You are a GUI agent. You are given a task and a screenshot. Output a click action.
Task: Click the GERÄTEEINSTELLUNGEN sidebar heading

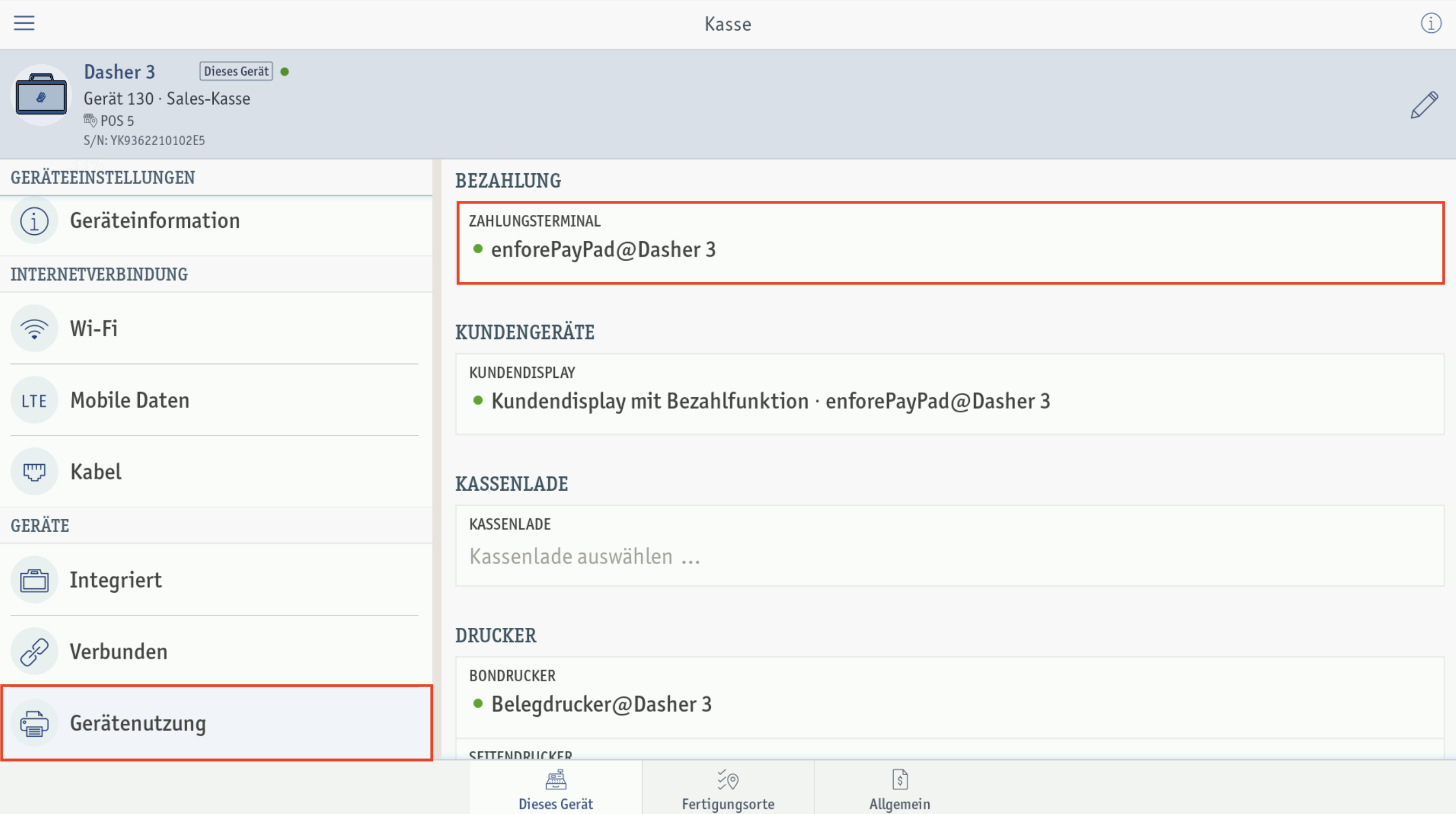coord(103,178)
